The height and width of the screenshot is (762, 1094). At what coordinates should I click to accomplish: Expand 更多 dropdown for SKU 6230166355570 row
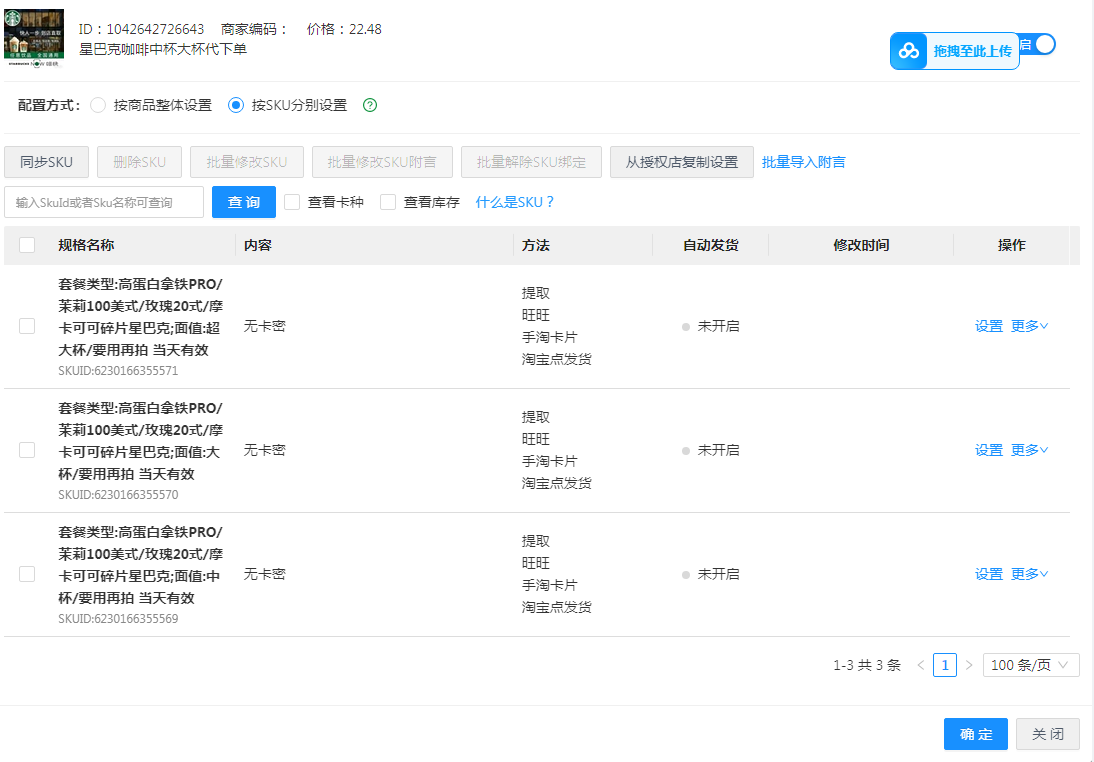tap(1029, 450)
